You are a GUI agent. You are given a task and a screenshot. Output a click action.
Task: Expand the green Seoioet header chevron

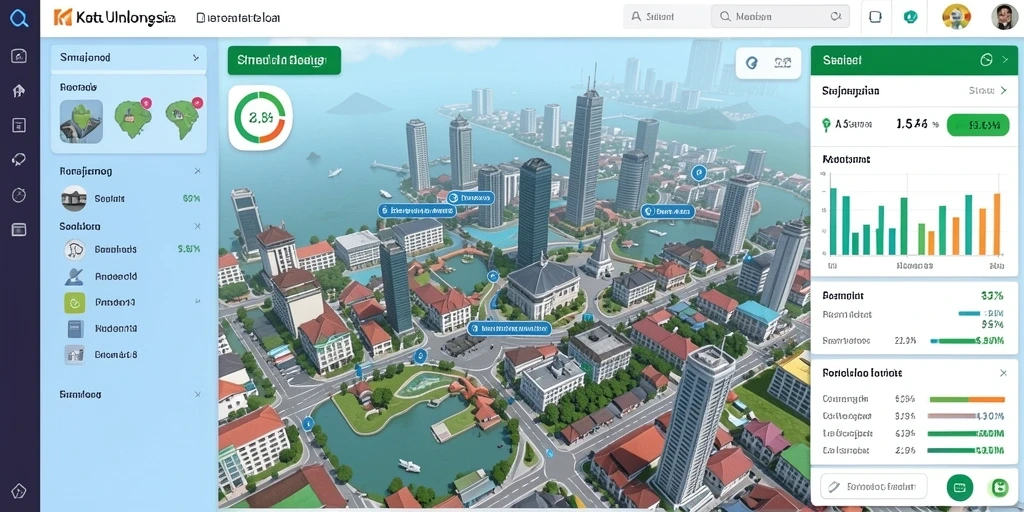coord(1005,60)
